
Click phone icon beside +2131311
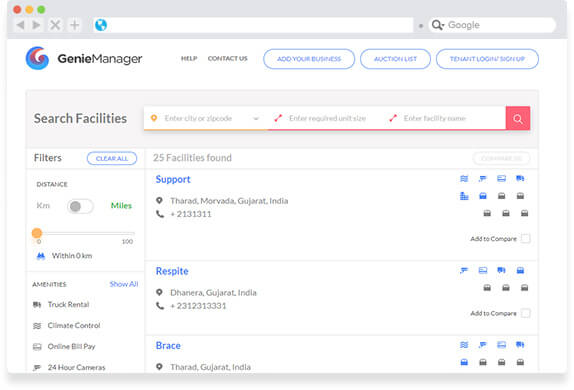coord(160,214)
